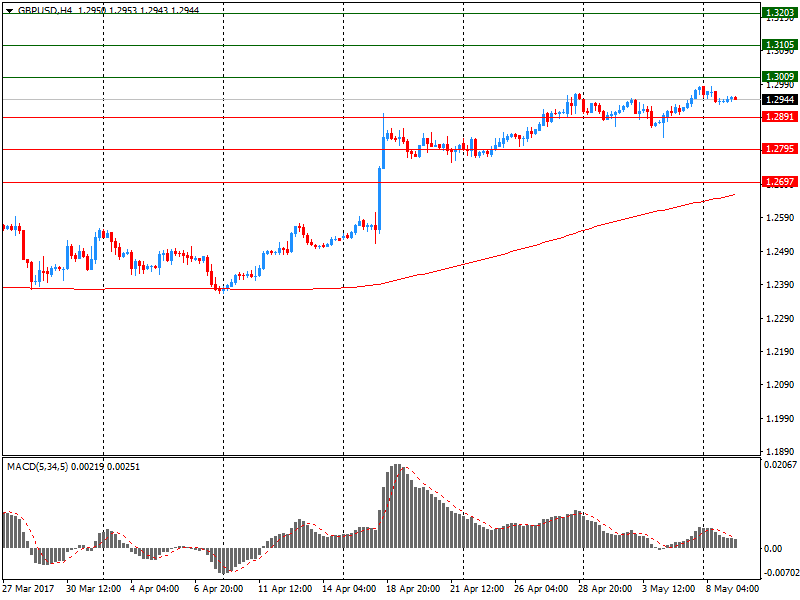
Task: Click the GBPUSD,H4 chart title text
Action: point(45,10)
